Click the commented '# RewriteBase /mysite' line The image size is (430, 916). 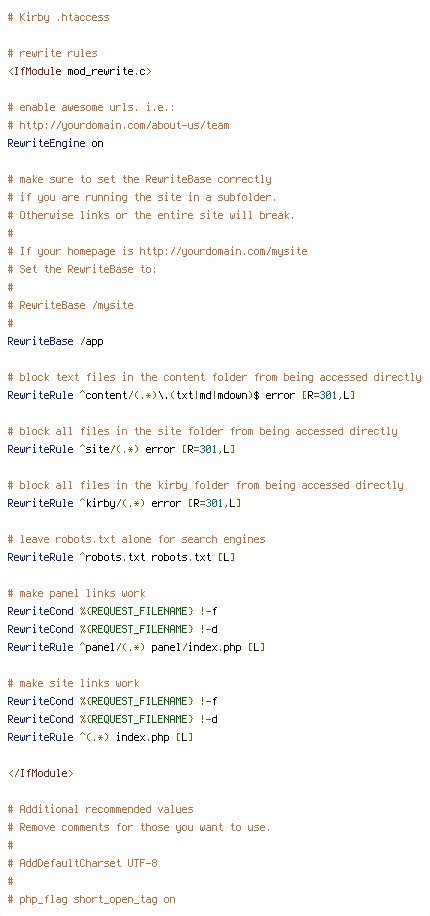click(71, 305)
